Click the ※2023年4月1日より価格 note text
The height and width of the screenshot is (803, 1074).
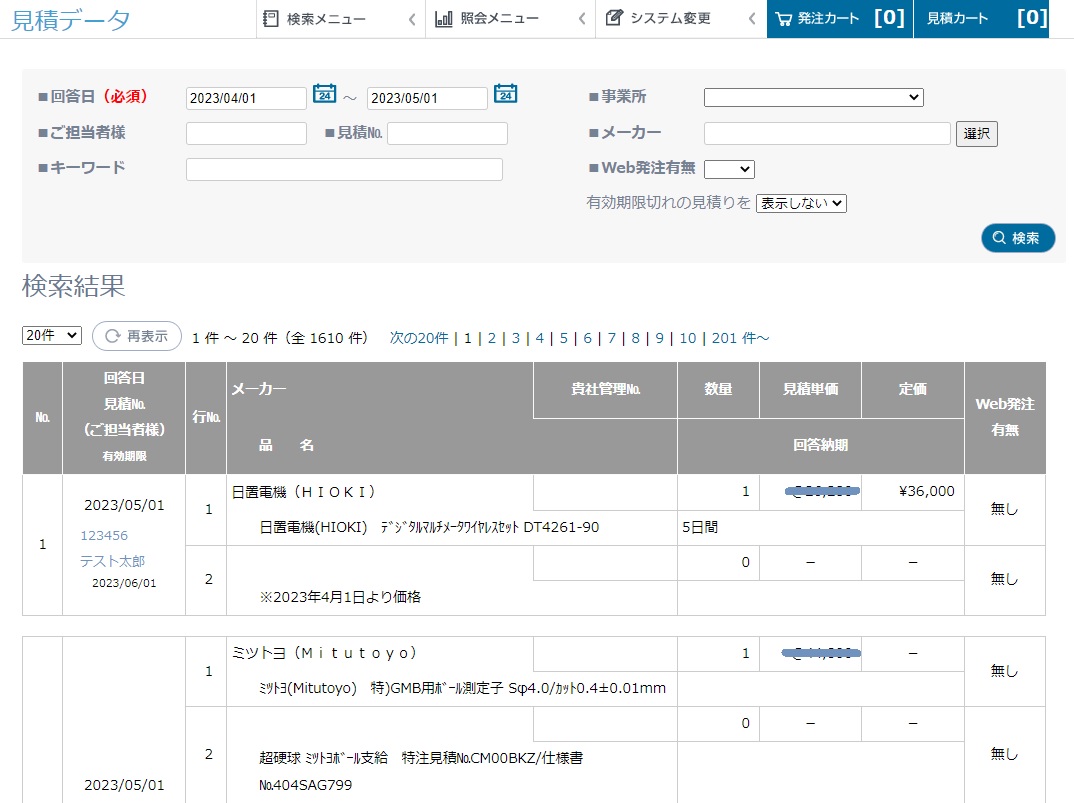(x=340, y=597)
